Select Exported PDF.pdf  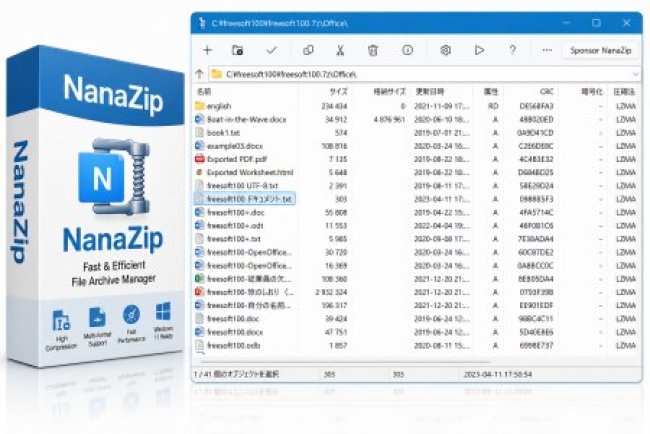click(x=237, y=159)
